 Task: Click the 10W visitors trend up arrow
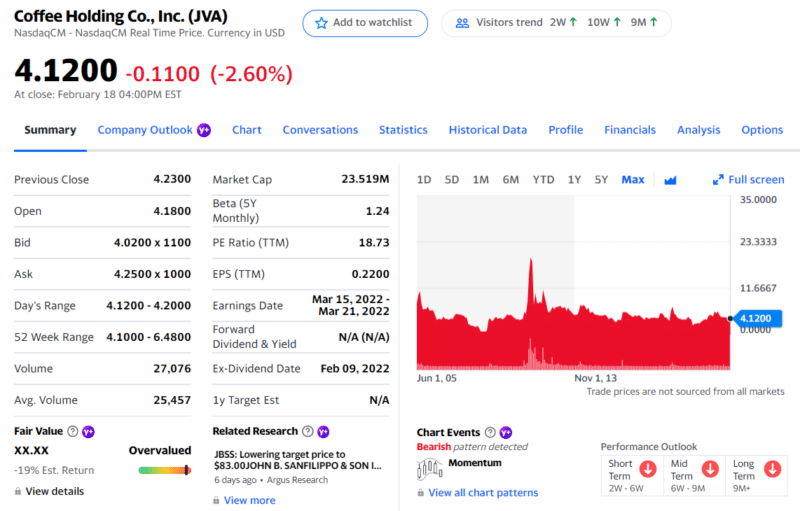[x=617, y=22]
